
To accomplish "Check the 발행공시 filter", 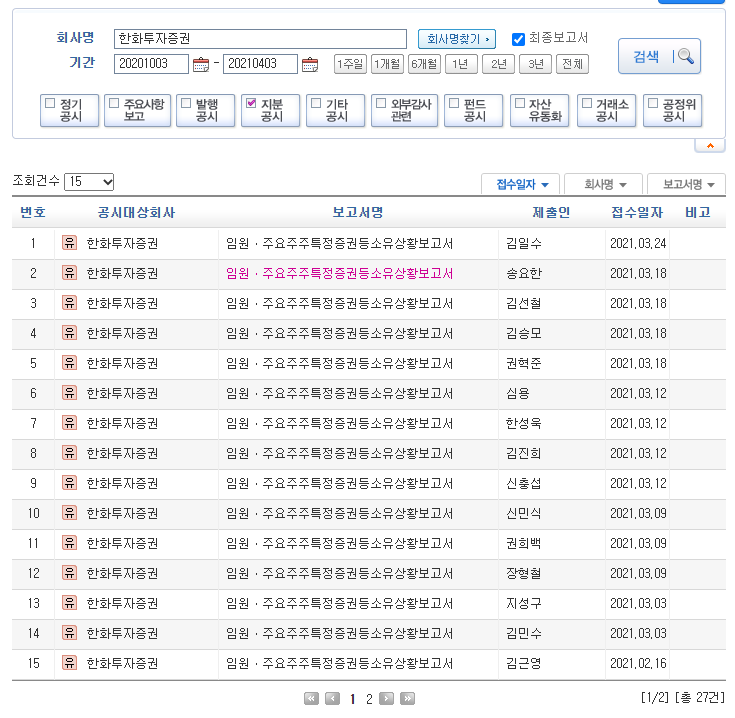I will click(186, 103).
